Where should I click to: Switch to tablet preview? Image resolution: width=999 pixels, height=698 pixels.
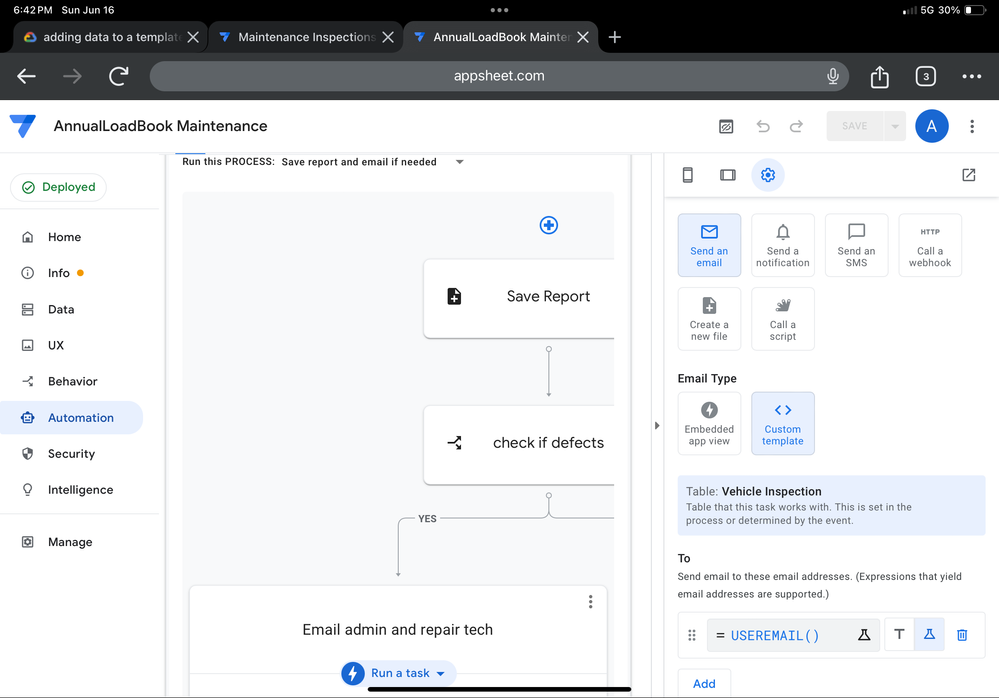(x=728, y=175)
